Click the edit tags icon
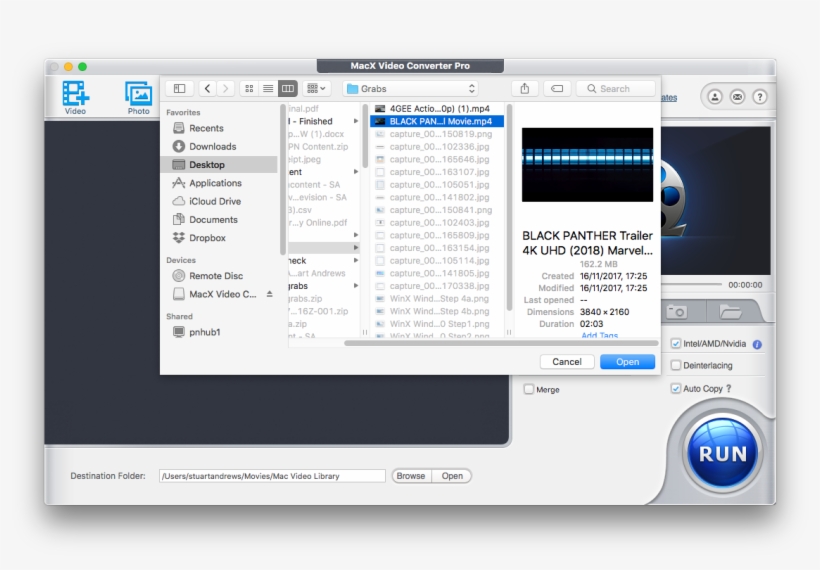This screenshot has width=820, height=570. pos(557,88)
